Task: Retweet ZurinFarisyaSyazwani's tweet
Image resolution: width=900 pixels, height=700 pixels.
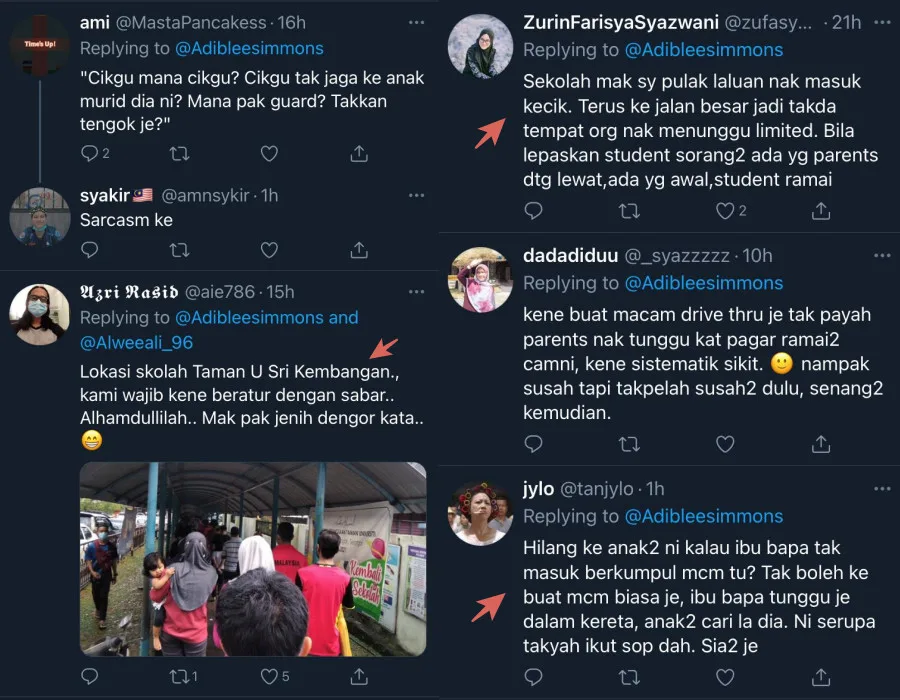Action: point(630,211)
